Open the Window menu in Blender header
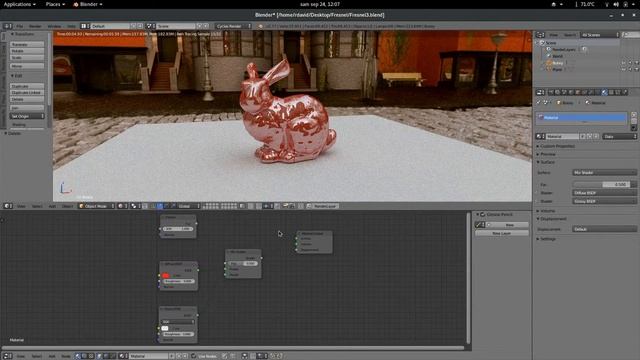640x360 pixels. point(54,26)
